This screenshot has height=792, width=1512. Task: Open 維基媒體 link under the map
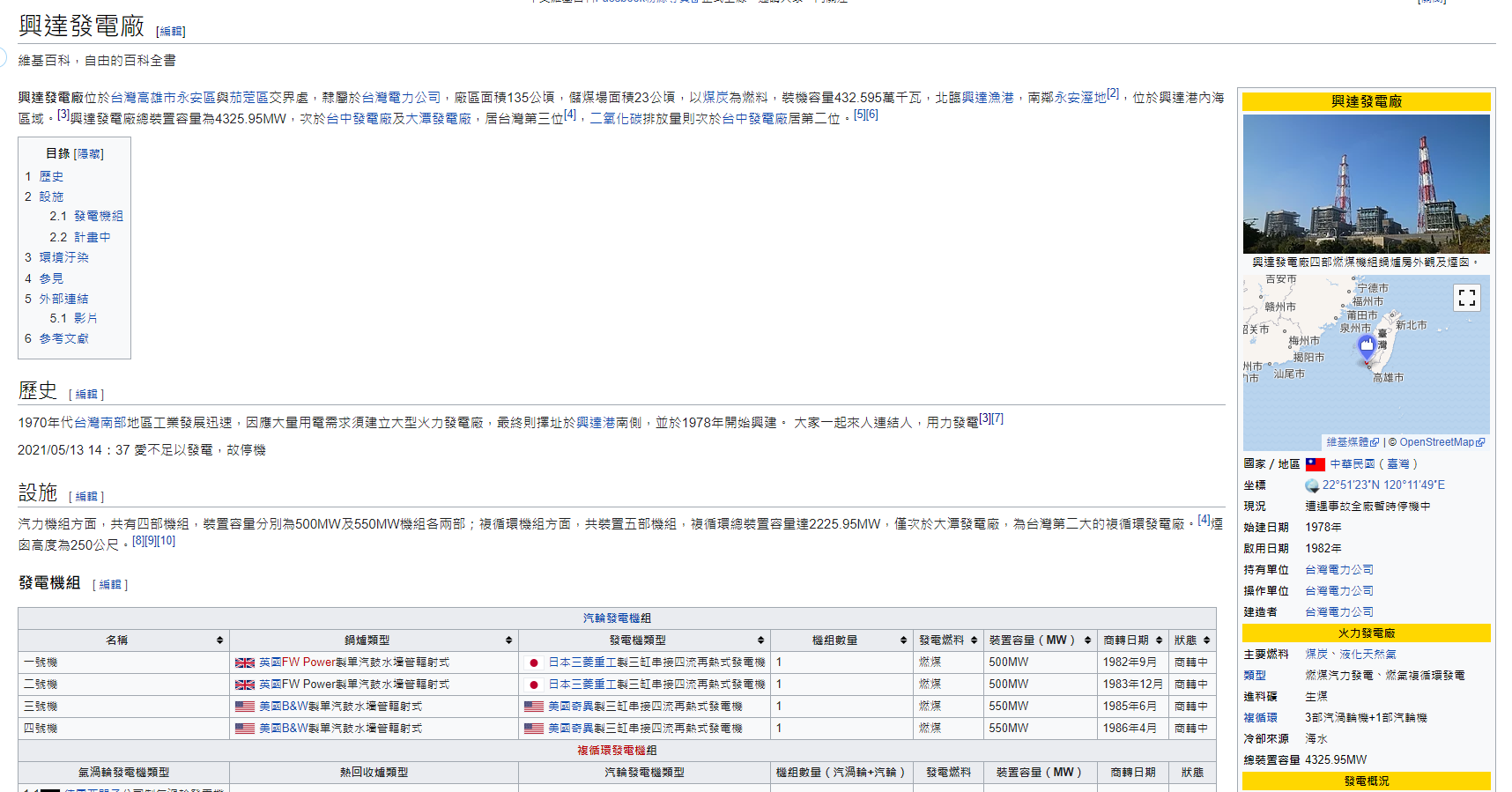click(x=1353, y=442)
